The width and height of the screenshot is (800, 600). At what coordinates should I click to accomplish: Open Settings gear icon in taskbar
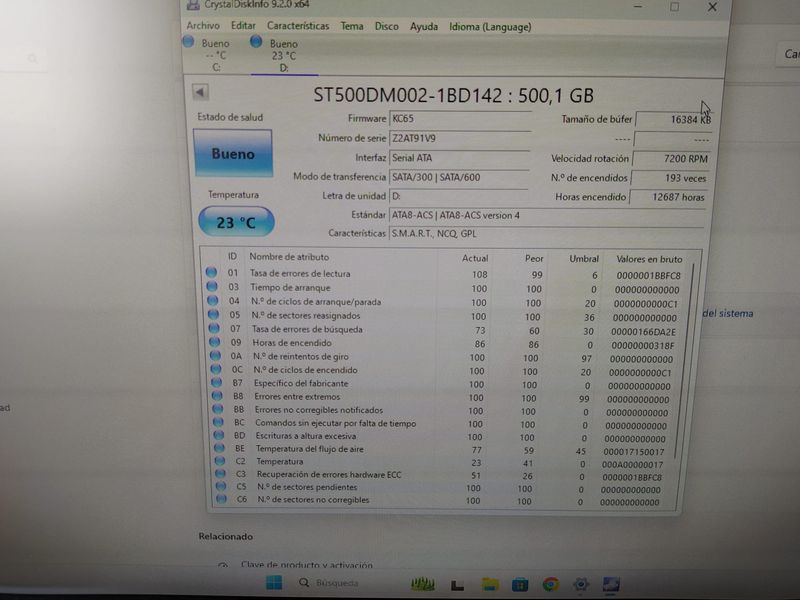(581, 584)
